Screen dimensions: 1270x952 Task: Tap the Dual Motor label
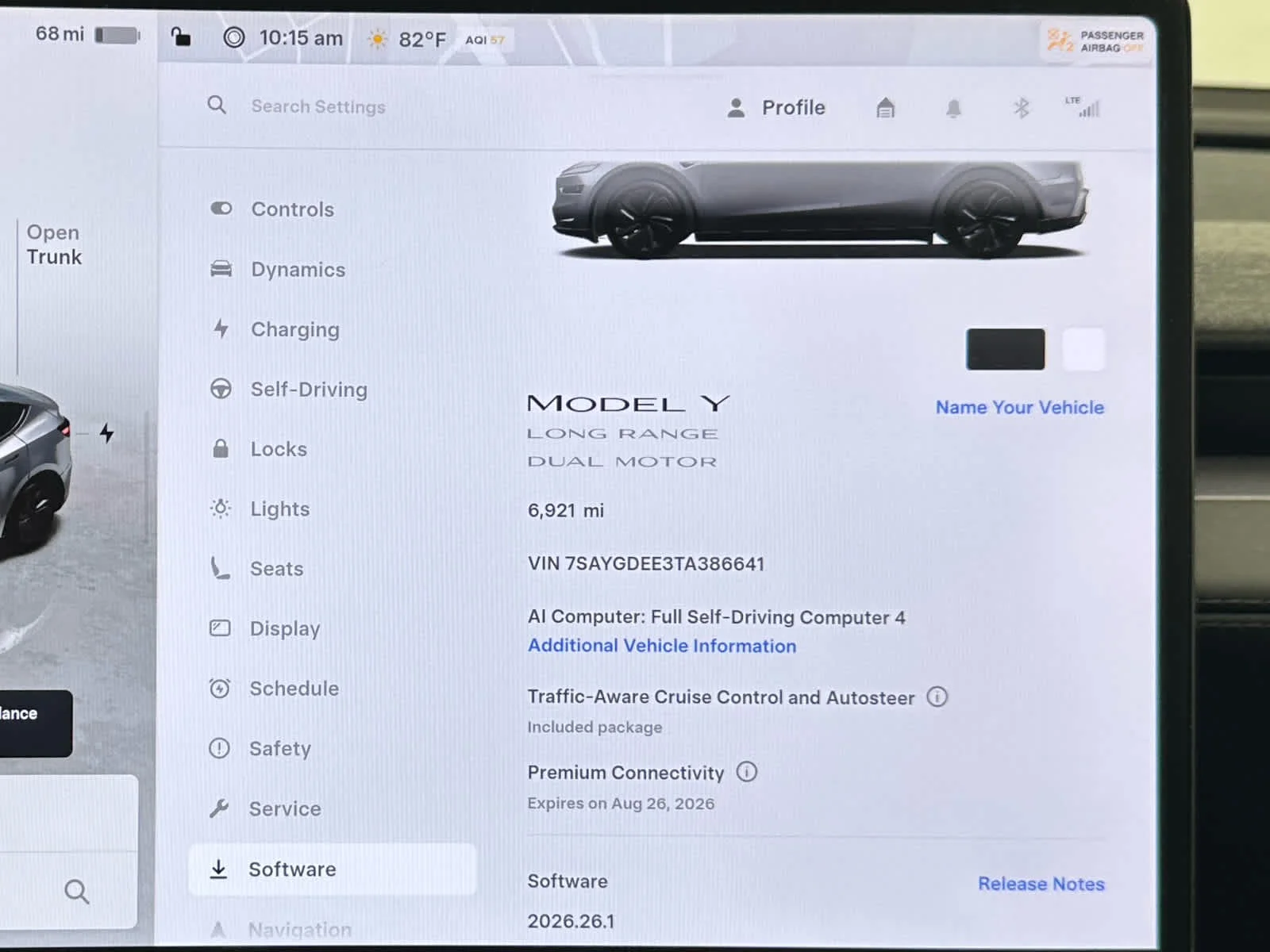coord(622,462)
